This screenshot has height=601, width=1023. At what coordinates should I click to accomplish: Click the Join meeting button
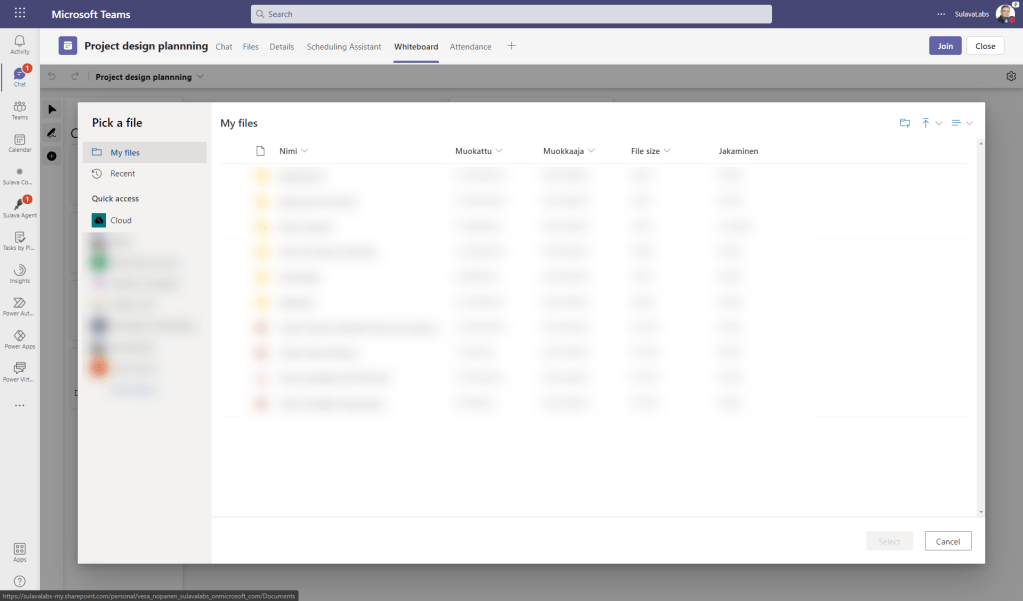click(944, 46)
